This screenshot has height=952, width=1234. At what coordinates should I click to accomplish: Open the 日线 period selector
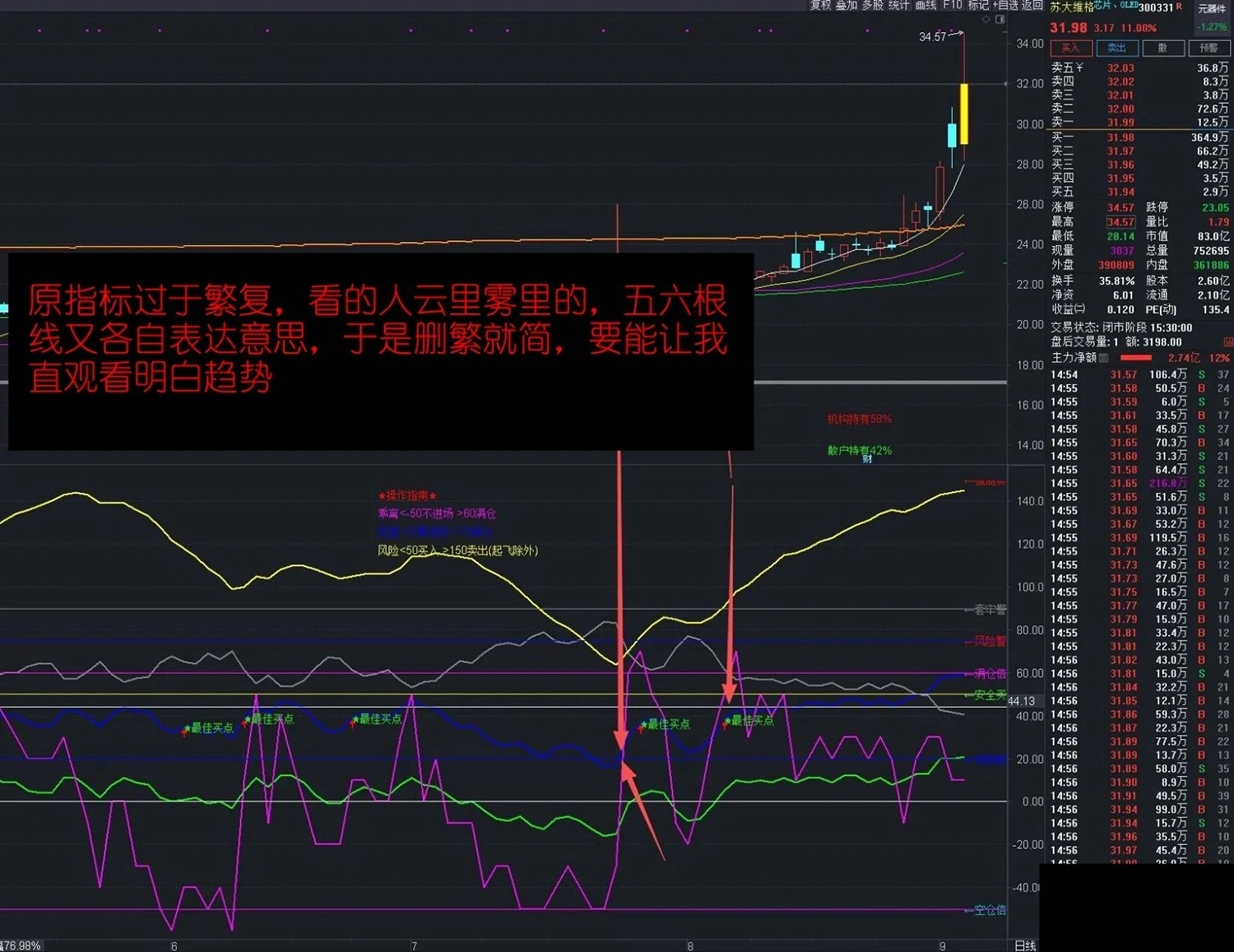tap(1026, 945)
